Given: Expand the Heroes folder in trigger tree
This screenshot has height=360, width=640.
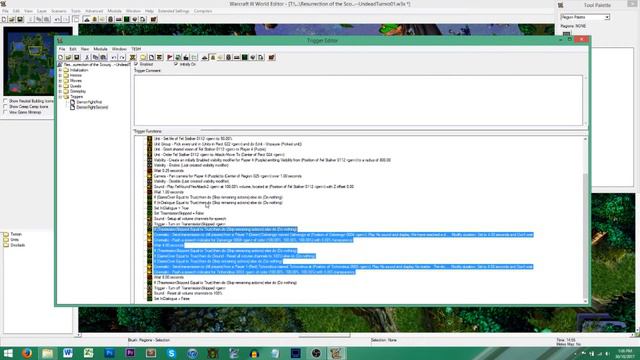Looking at the screenshot, I should [60, 76].
